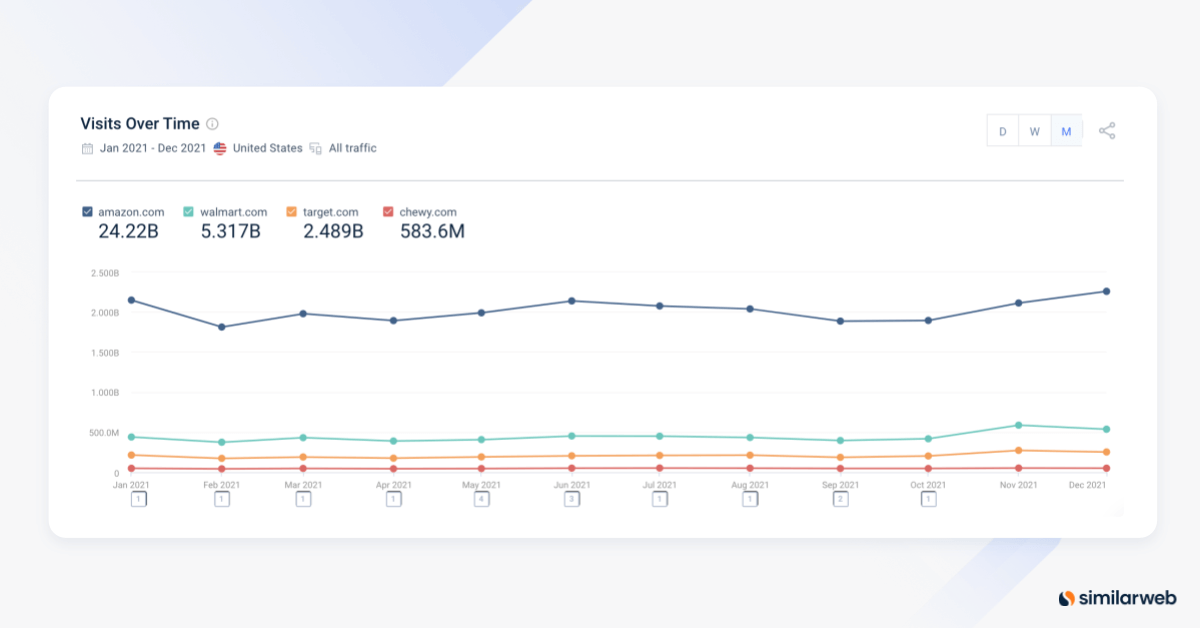Click the walmart.com legend label
The height and width of the screenshot is (628, 1200).
[x=233, y=212]
